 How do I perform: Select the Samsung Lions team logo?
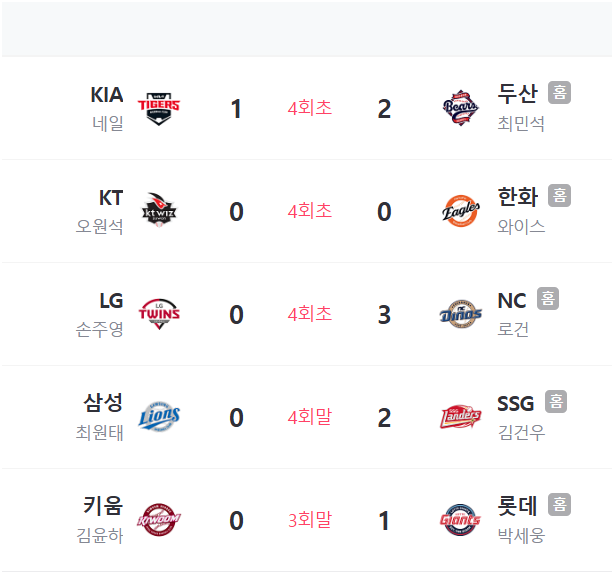159,417
